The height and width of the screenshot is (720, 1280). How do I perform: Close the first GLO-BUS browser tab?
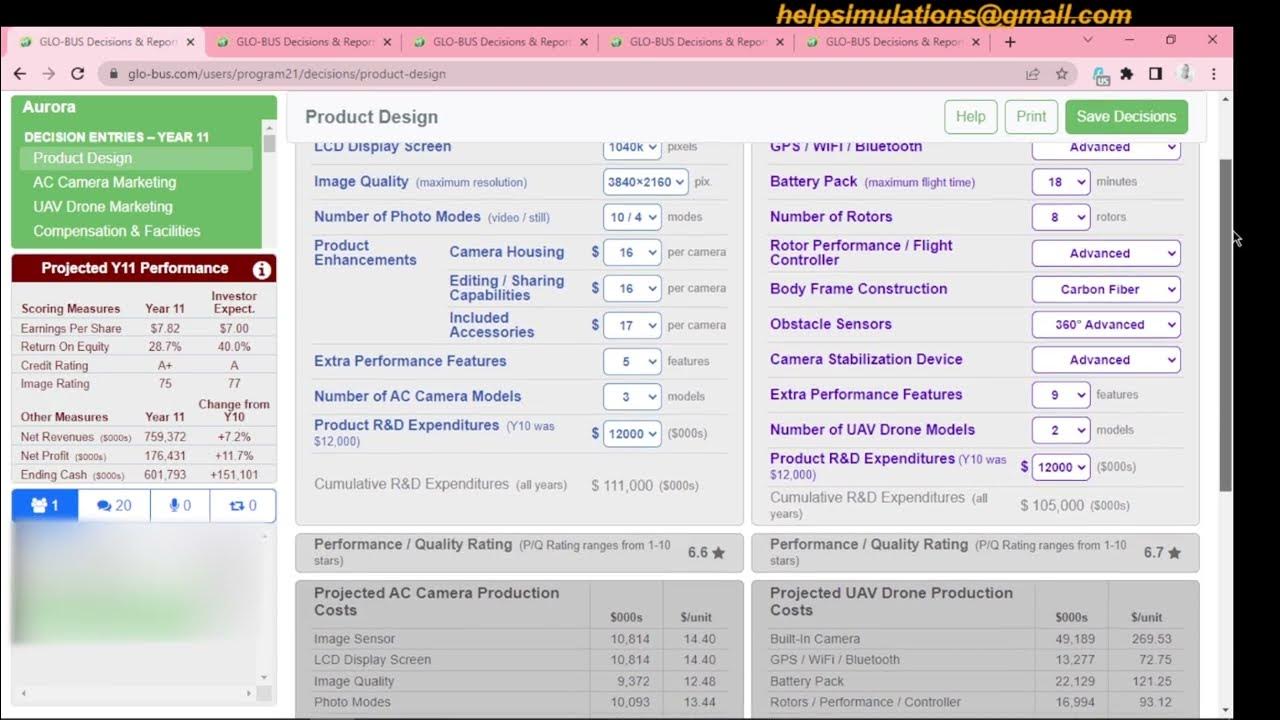(190, 42)
